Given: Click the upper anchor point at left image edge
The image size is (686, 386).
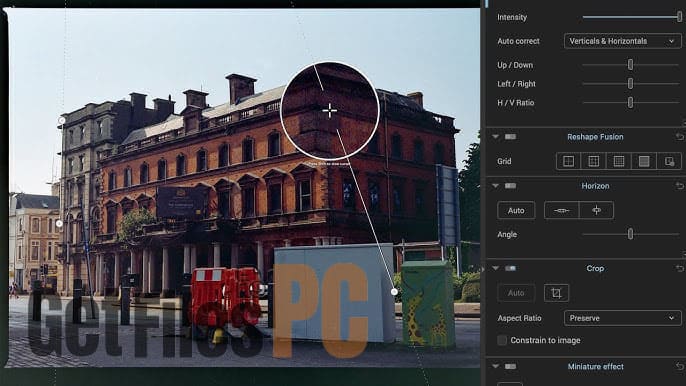Looking at the screenshot, I should (x=62, y=120).
